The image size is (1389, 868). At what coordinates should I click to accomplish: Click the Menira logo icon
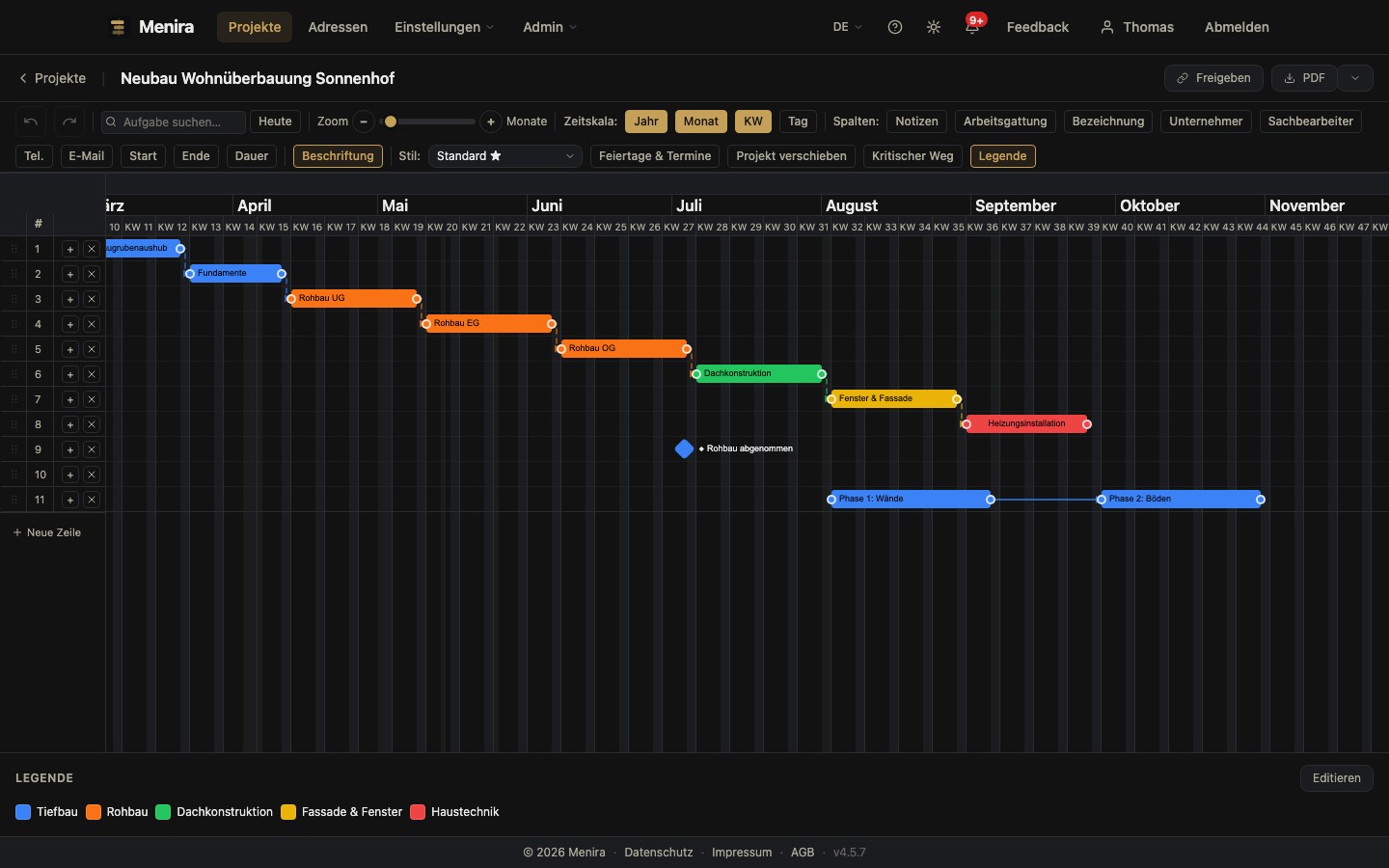point(118,27)
